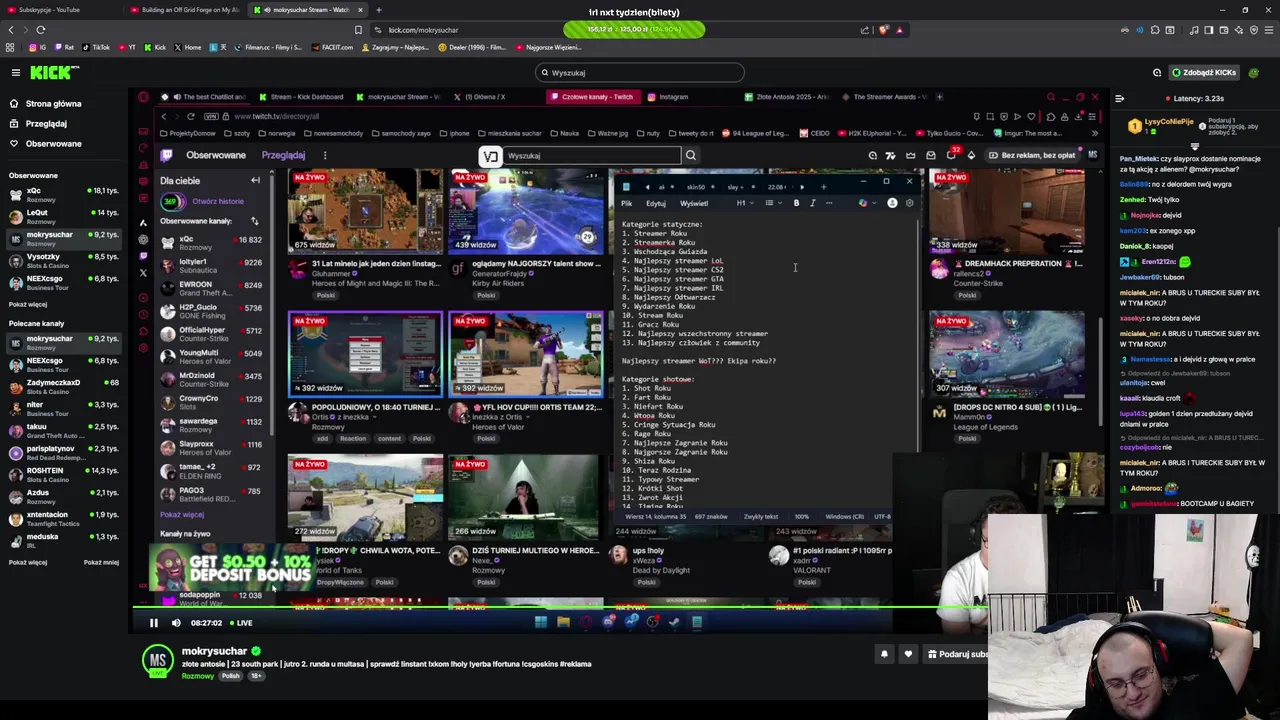Click the Podaruj subs button
The image size is (1280, 720).
pos(957,654)
